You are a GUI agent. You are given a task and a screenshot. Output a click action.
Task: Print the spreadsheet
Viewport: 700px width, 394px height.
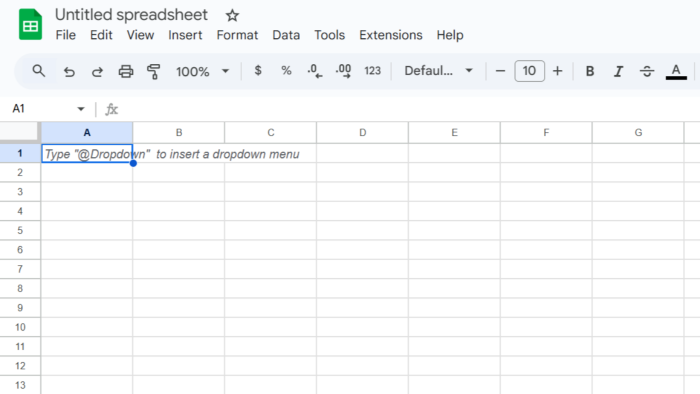(x=125, y=71)
